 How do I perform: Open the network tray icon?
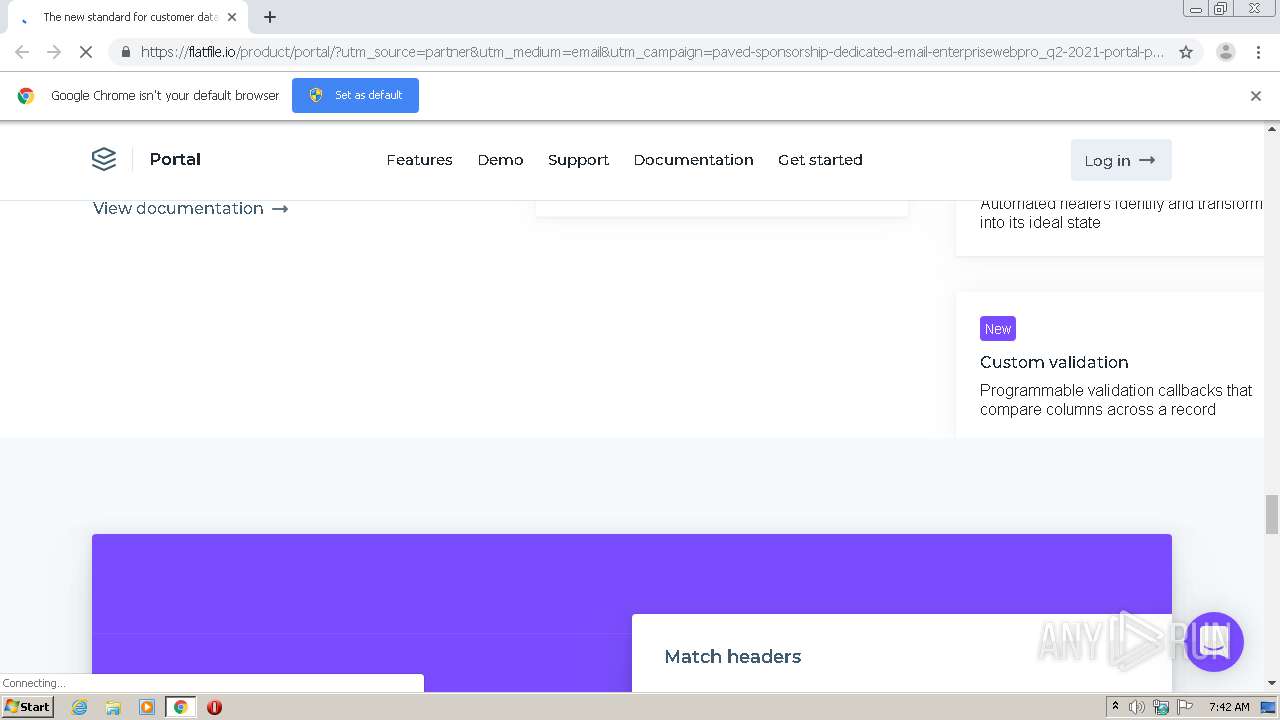pyautogui.click(x=1161, y=707)
